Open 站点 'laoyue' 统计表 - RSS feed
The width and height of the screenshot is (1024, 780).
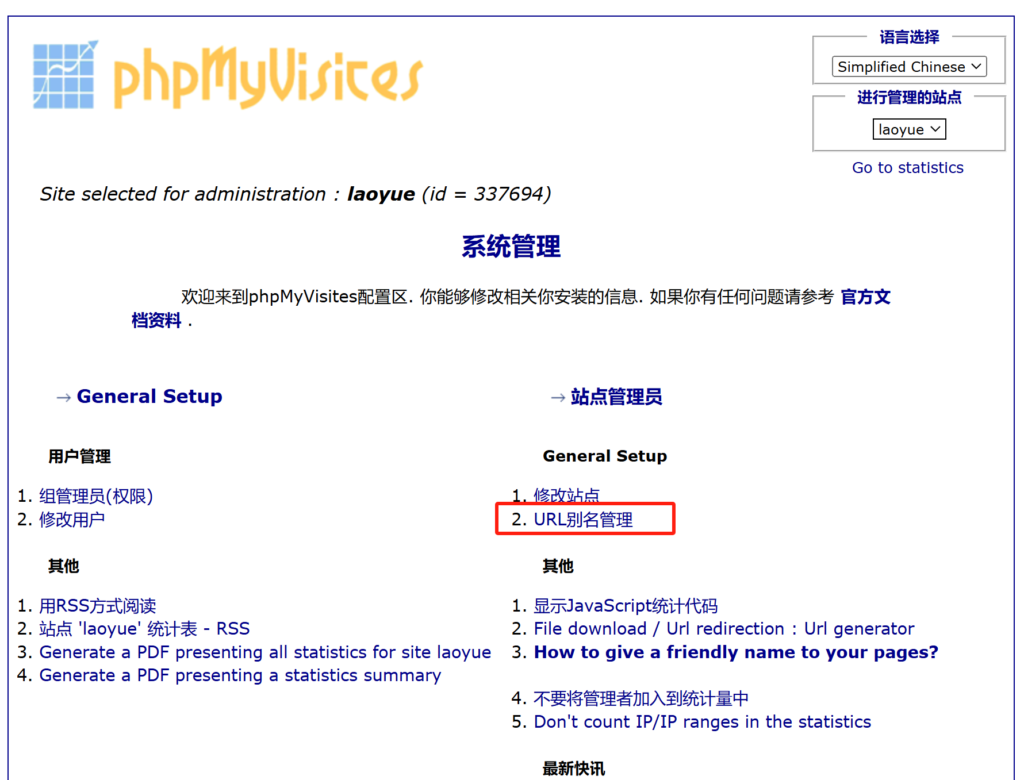[144, 629]
